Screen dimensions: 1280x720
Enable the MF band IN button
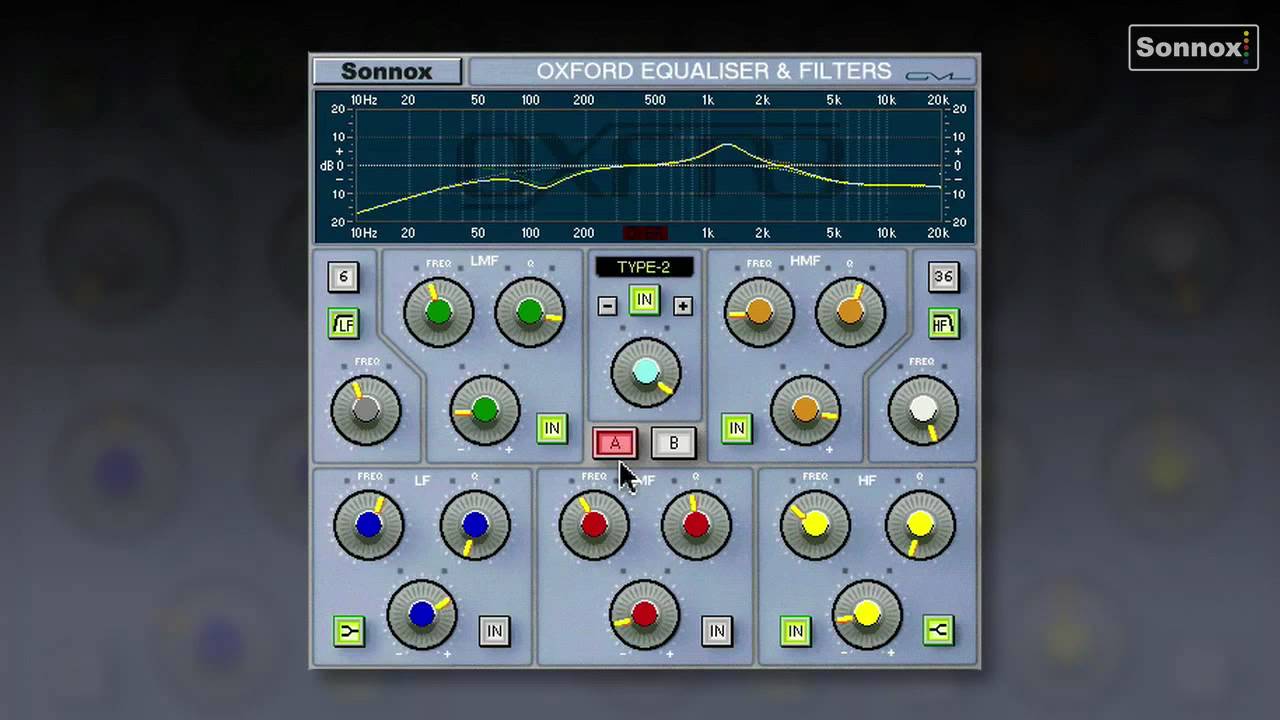click(717, 631)
